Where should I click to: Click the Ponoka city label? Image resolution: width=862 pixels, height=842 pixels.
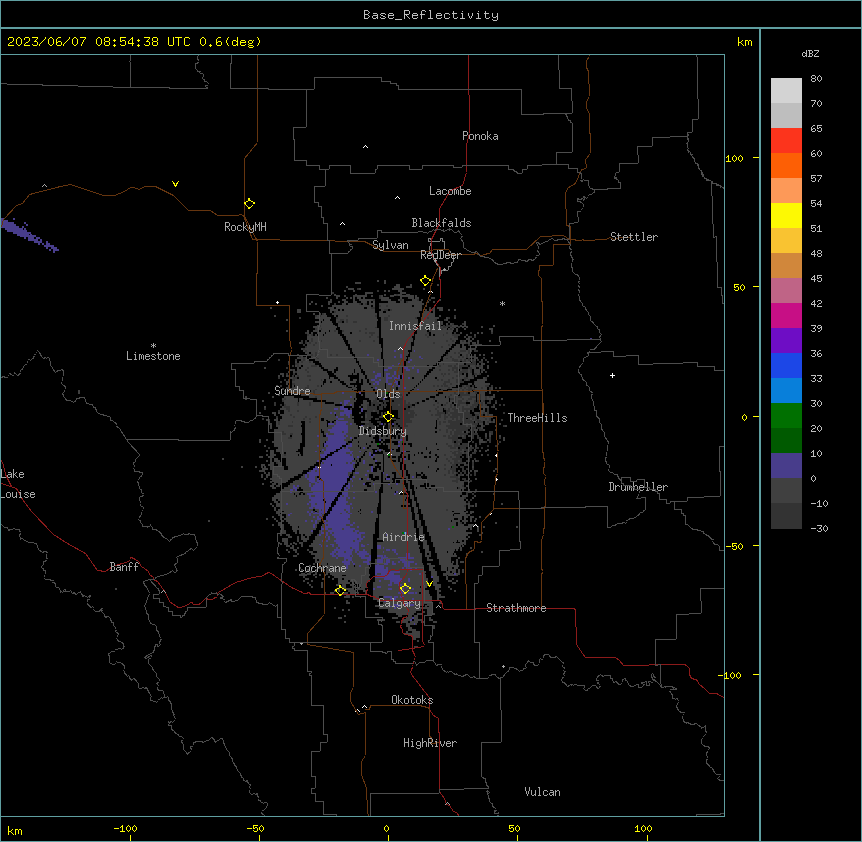click(480, 136)
